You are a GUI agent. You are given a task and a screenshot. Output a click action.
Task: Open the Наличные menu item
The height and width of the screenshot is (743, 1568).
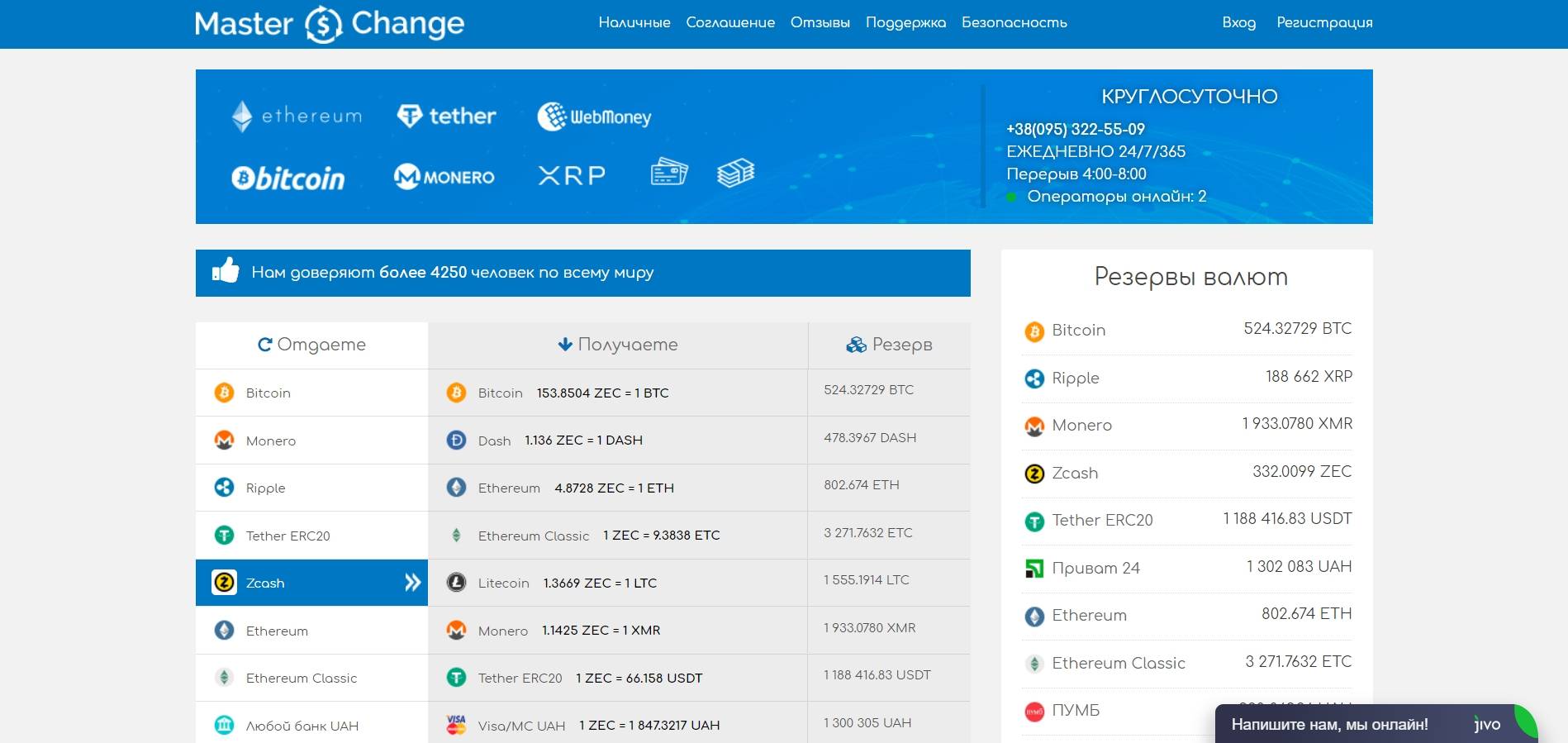[634, 22]
